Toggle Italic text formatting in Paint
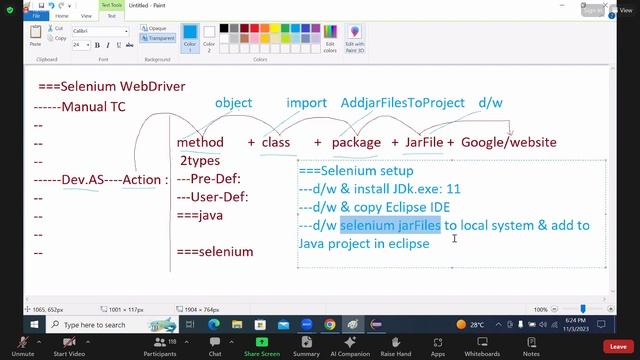The height and width of the screenshot is (360, 640). (x=108, y=45)
